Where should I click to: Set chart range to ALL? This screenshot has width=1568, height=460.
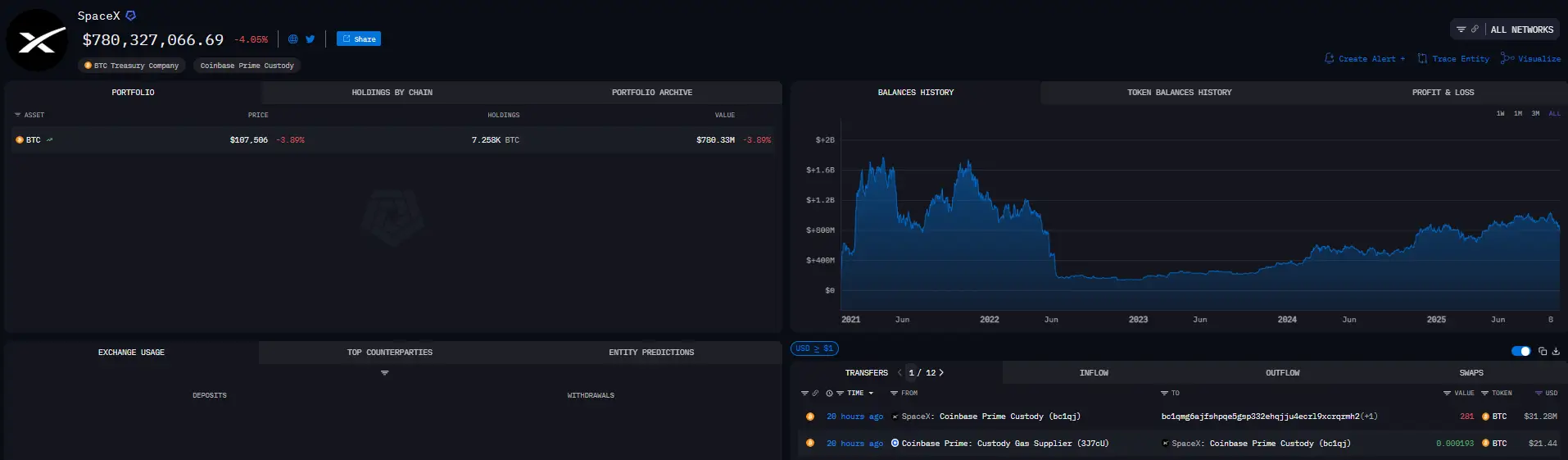coord(1554,113)
